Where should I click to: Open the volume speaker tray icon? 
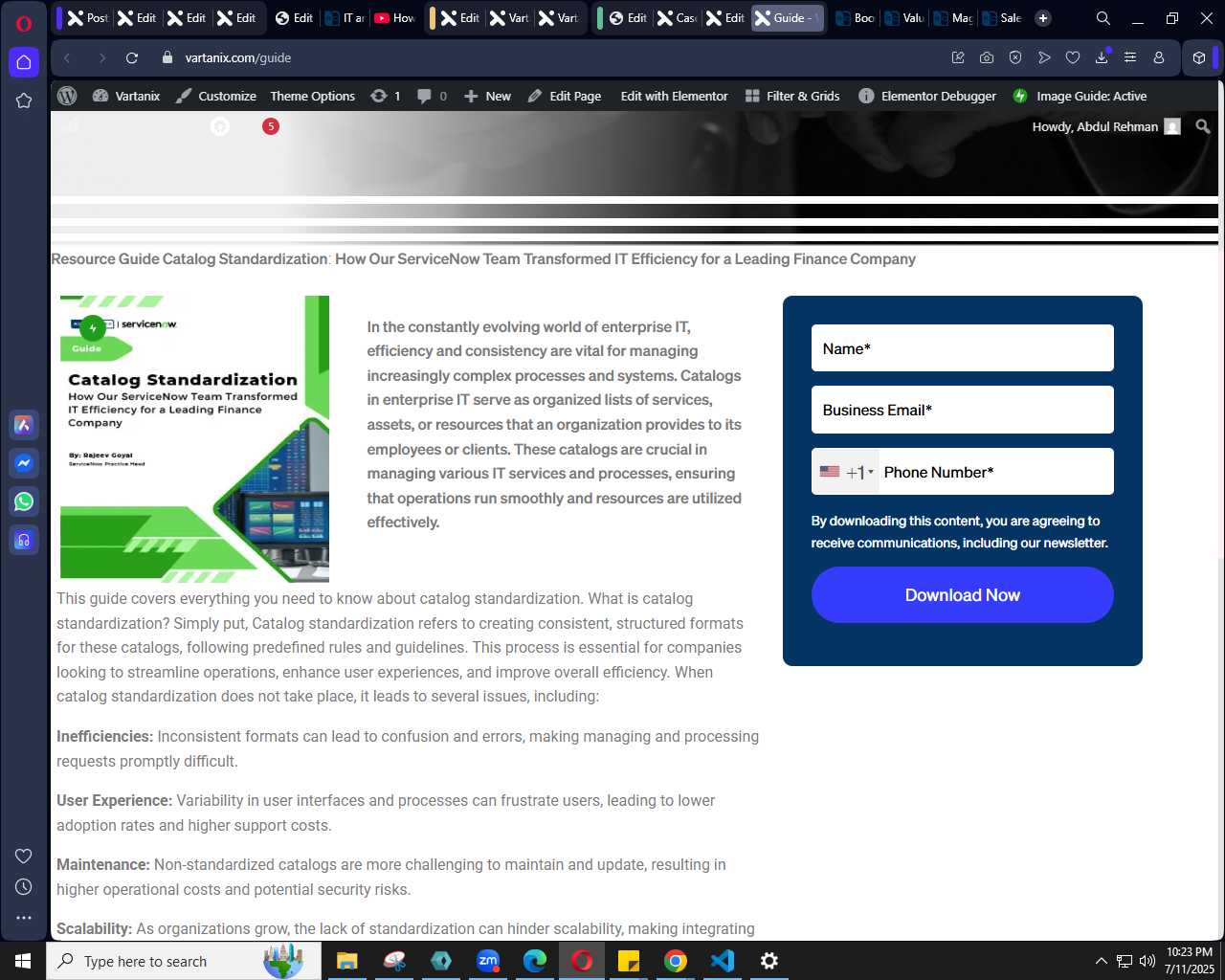point(1147,961)
